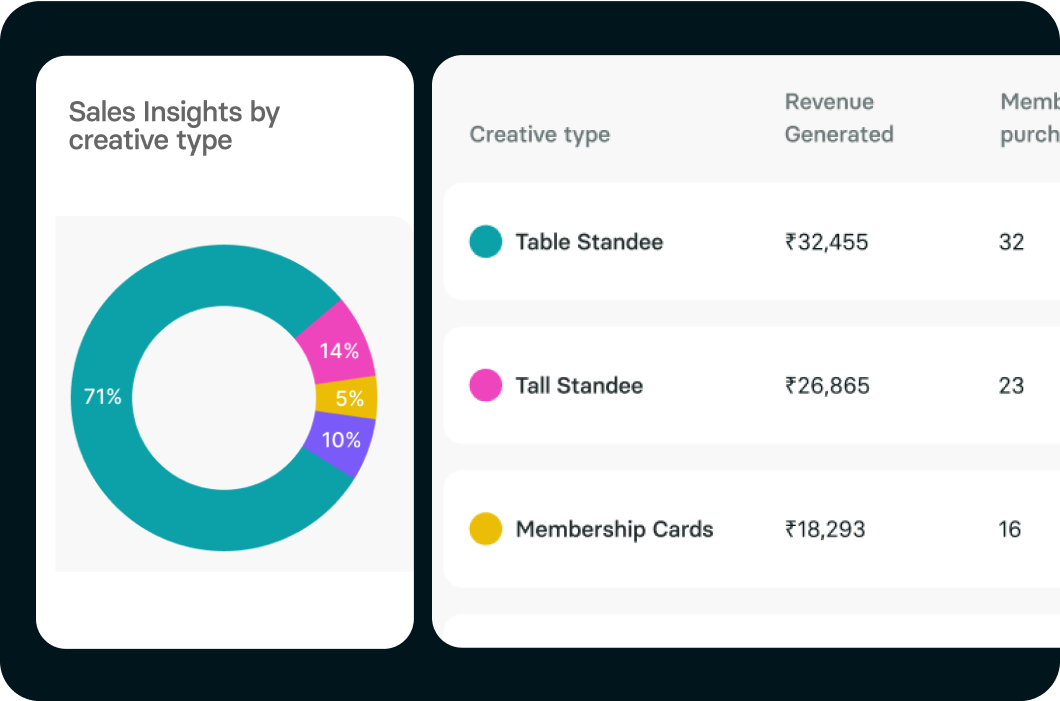Click the 32 memberships count for Table Standee

tap(1011, 242)
